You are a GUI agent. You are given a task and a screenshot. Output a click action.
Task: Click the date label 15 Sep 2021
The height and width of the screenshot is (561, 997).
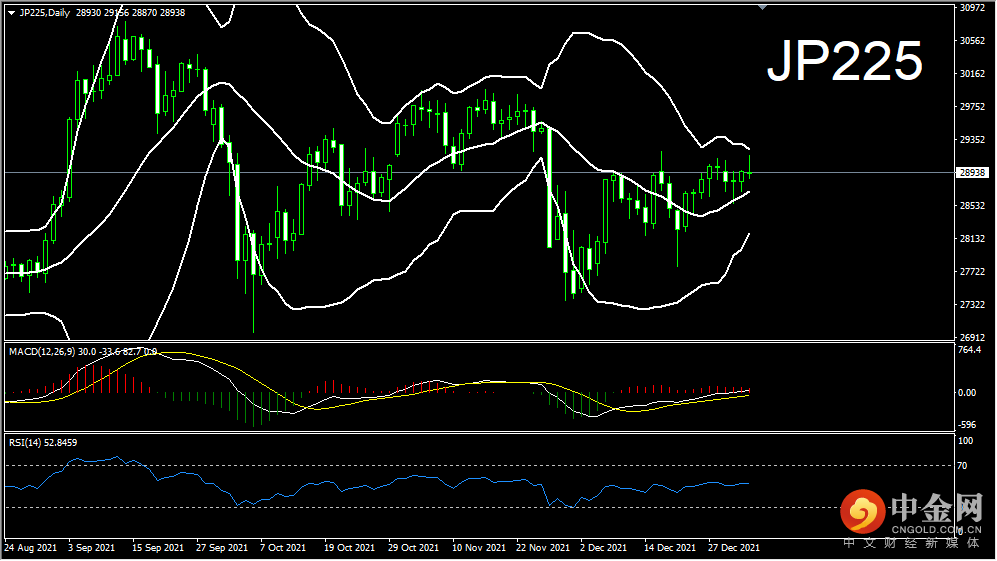(x=158, y=548)
